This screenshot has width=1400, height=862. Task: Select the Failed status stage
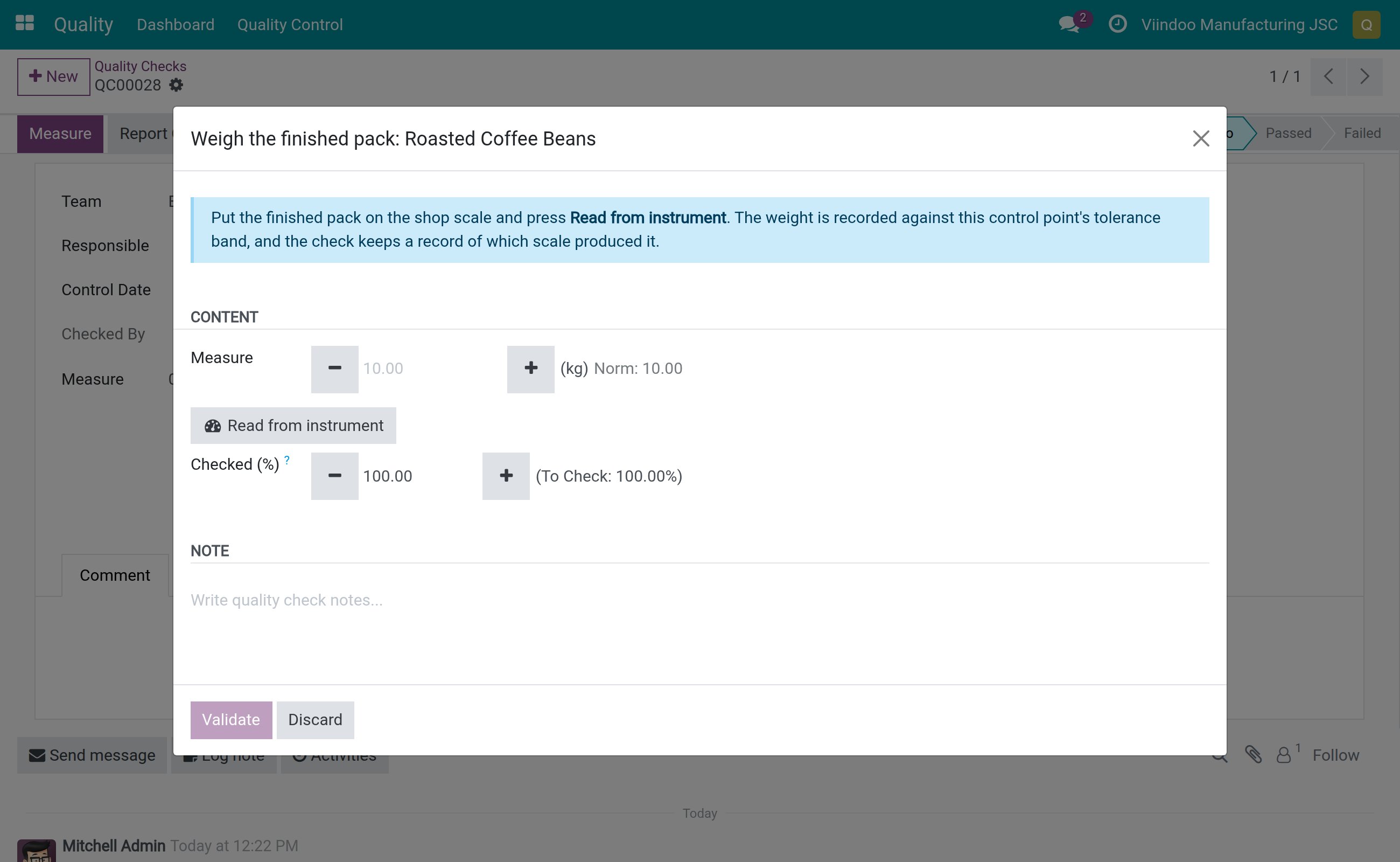click(1362, 133)
